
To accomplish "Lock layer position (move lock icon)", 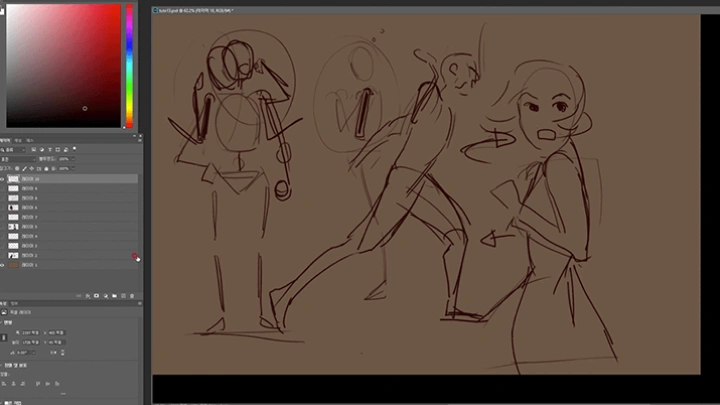I will pyautogui.click(x=32, y=169).
